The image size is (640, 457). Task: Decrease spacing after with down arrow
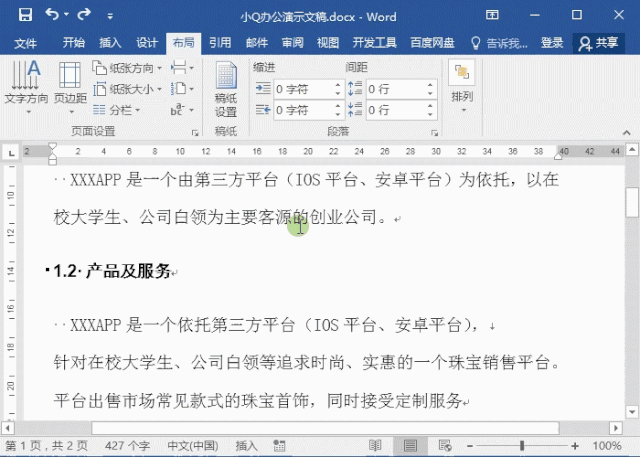pyautogui.click(x=430, y=115)
